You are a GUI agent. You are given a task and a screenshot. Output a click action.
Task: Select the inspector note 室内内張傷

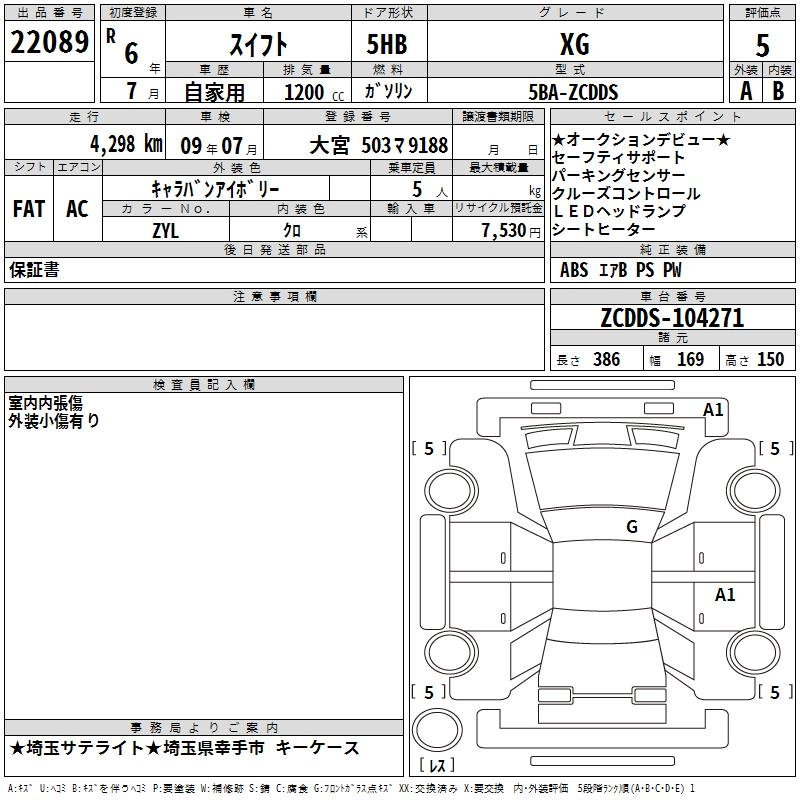(45, 403)
